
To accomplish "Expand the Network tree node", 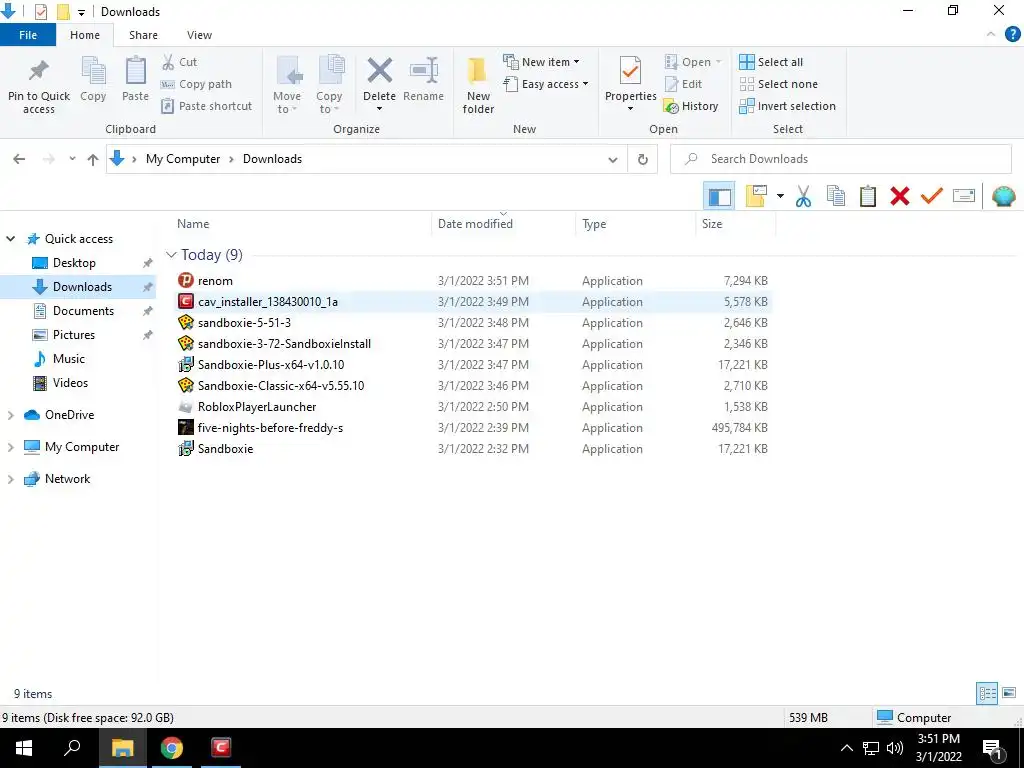I will pyautogui.click(x=10, y=479).
